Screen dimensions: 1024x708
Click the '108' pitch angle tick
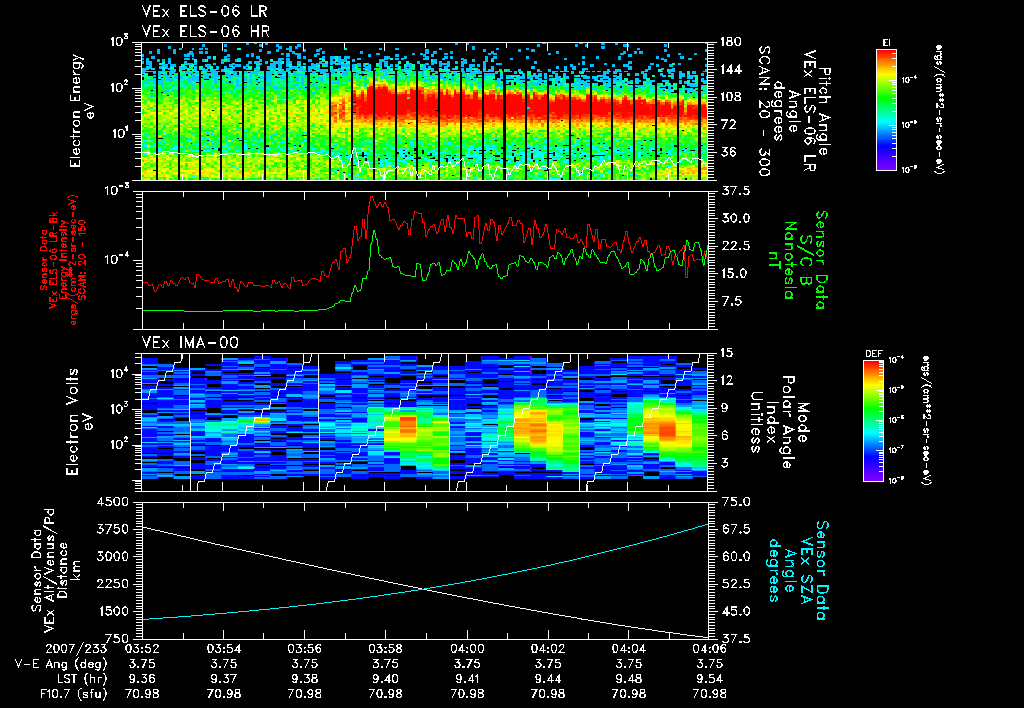click(730, 97)
